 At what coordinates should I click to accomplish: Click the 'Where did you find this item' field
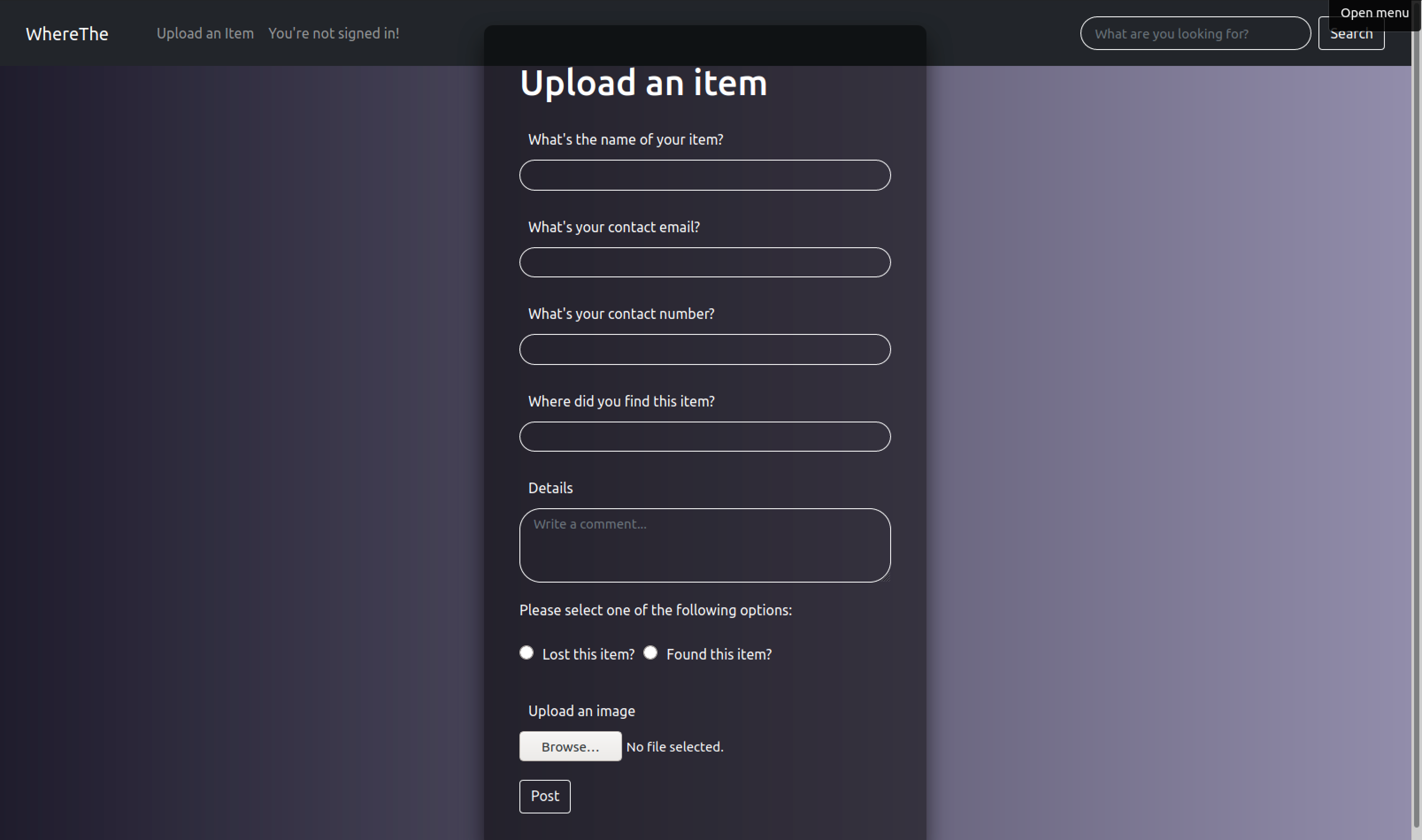click(x=704, y=437)
